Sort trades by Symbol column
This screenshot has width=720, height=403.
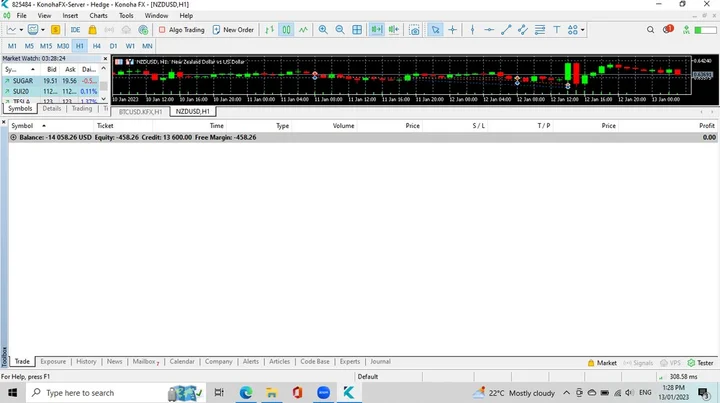click(x=22, y=126)
